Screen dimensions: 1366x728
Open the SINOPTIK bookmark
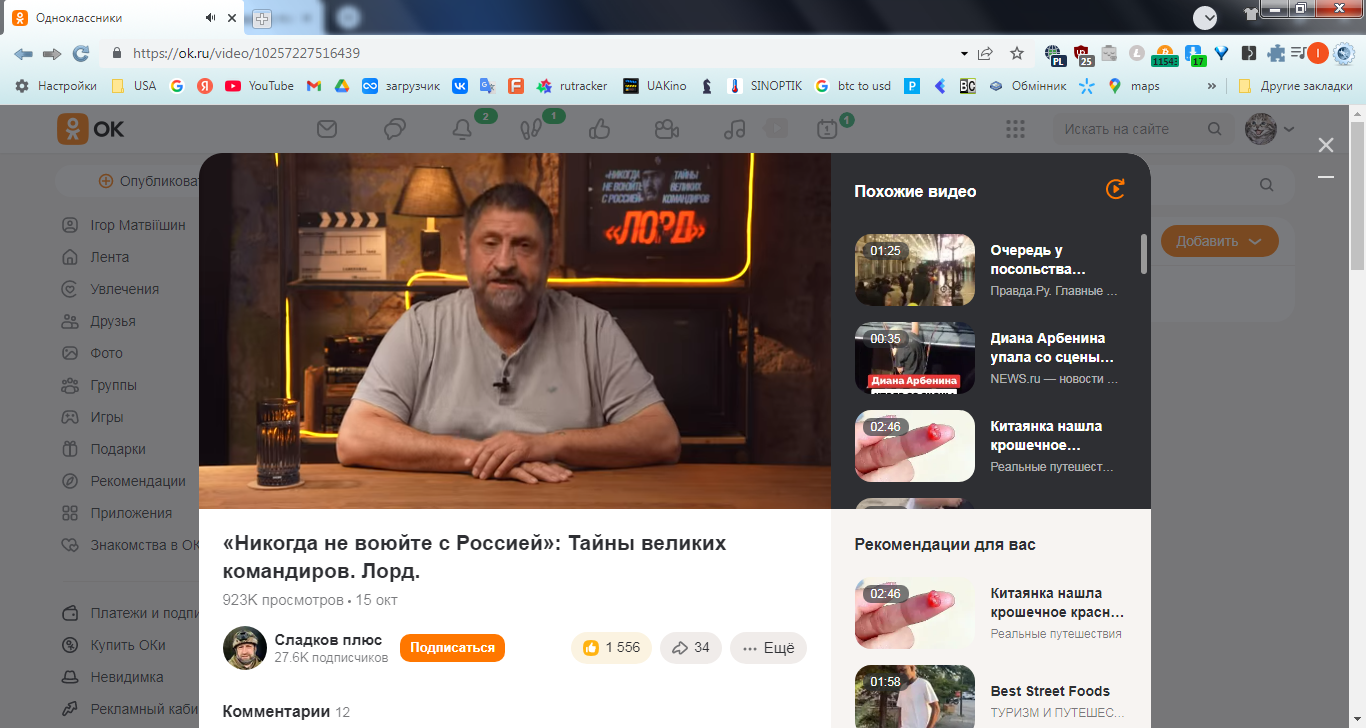click(x=765, y=86)
